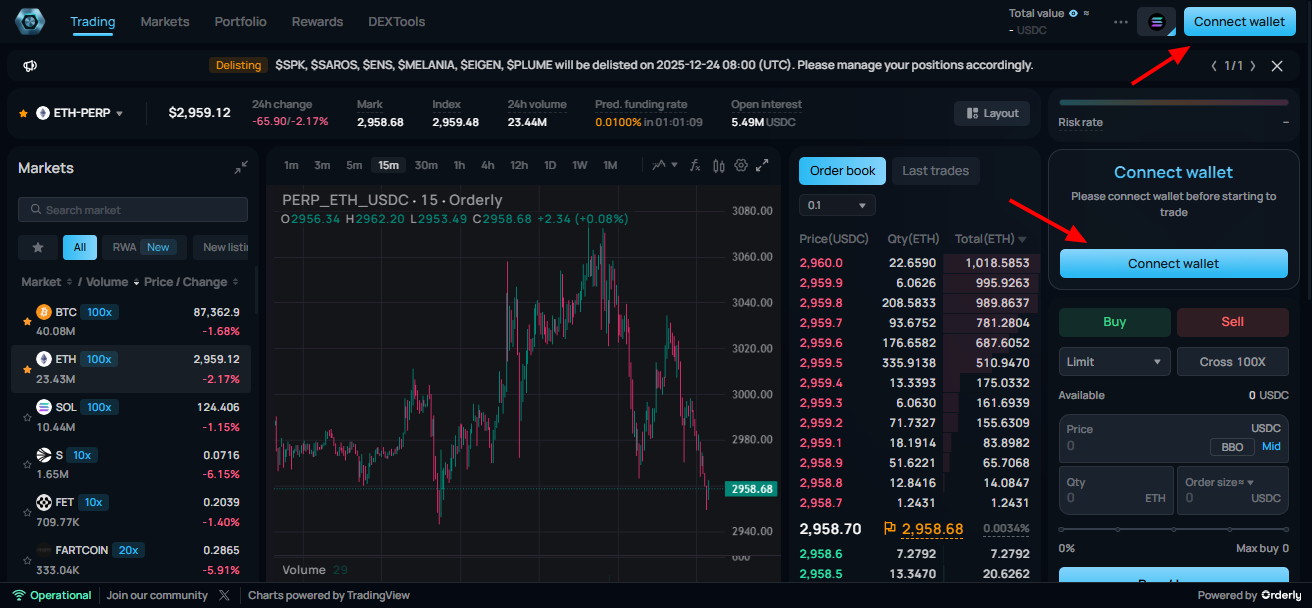The image size is (1312, 608).
Task: Toggle favorite star for ETH row
Action: coord(27,368)
